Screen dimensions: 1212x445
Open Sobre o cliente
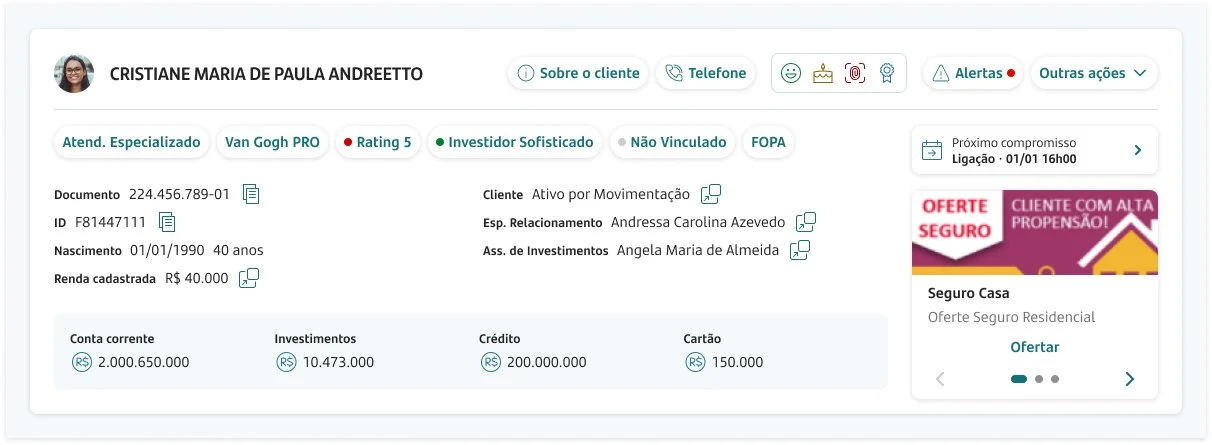click(579, 73)
